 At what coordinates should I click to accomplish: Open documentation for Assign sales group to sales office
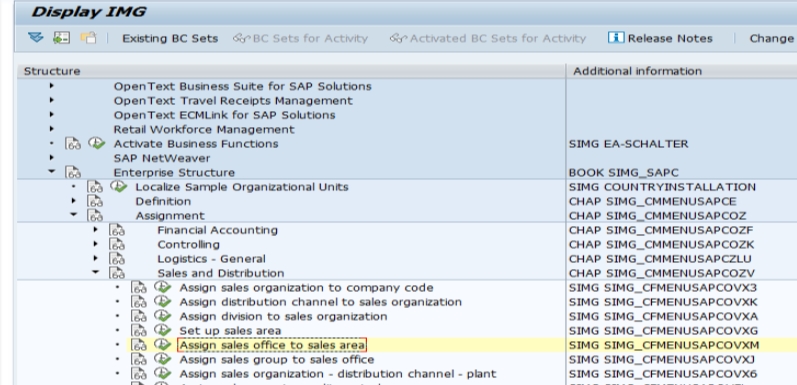[x=139, y=360]
